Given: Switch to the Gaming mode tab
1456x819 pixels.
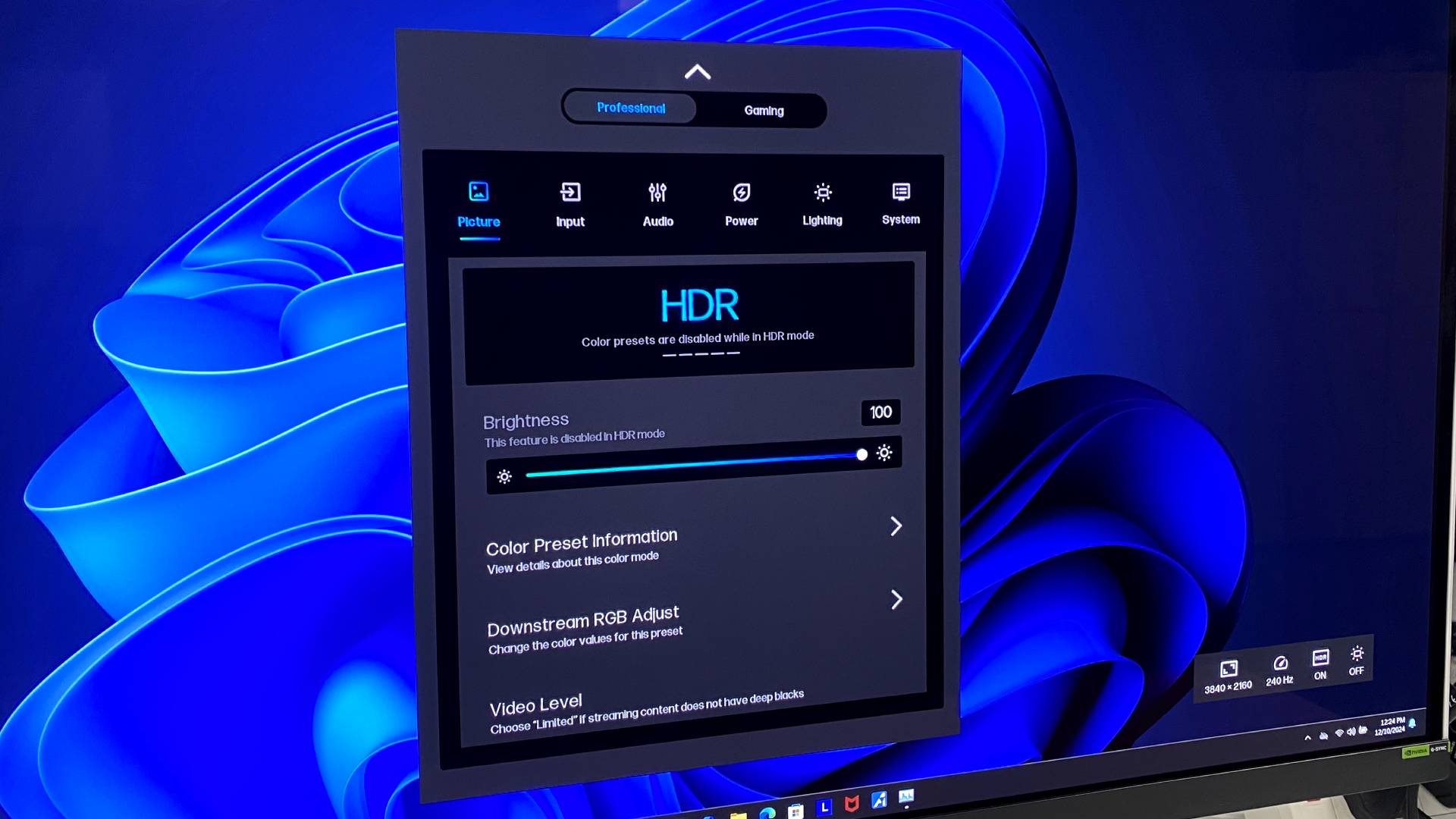Looking at the screenshot, I should (763, 109).
